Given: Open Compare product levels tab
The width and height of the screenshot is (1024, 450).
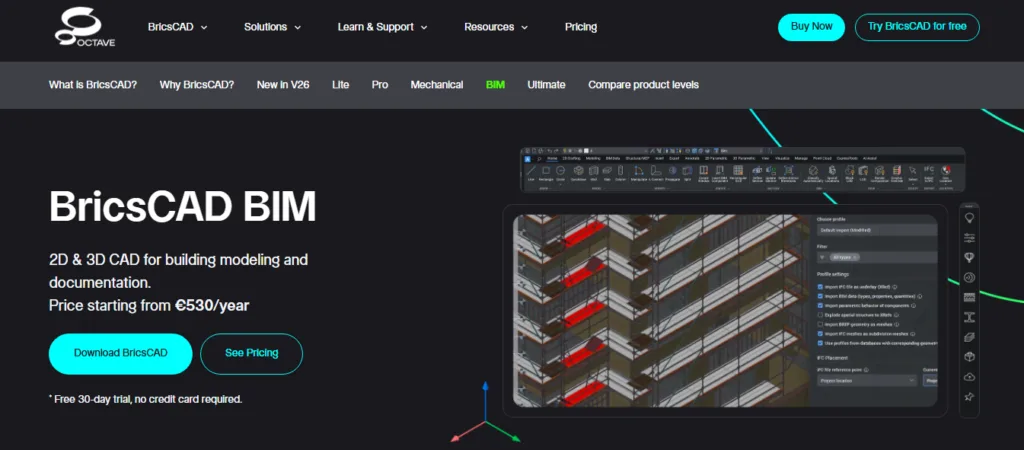Looking at the screenshot, I should click(643, 85).
